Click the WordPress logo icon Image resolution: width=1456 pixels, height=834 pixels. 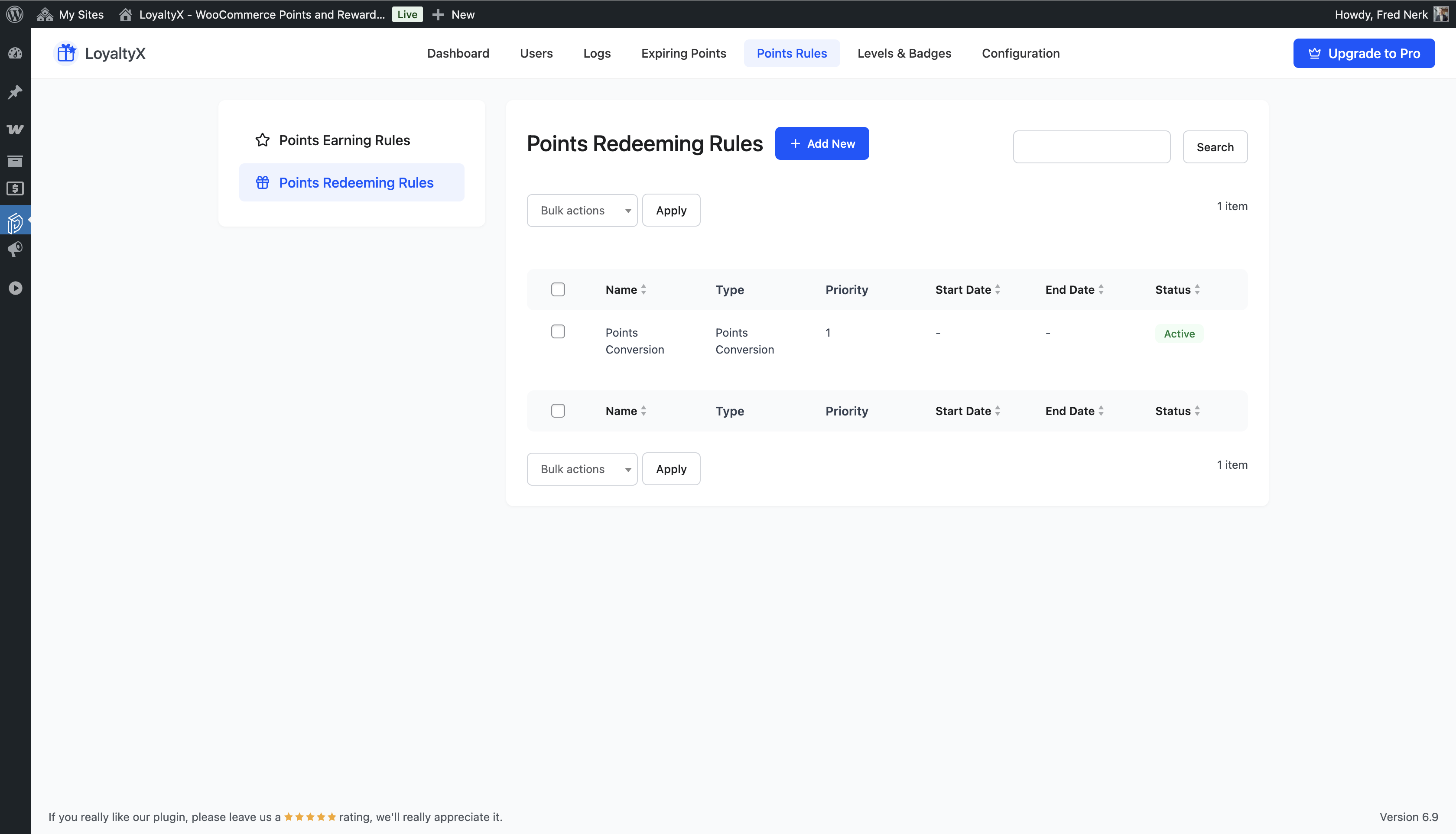15,14
